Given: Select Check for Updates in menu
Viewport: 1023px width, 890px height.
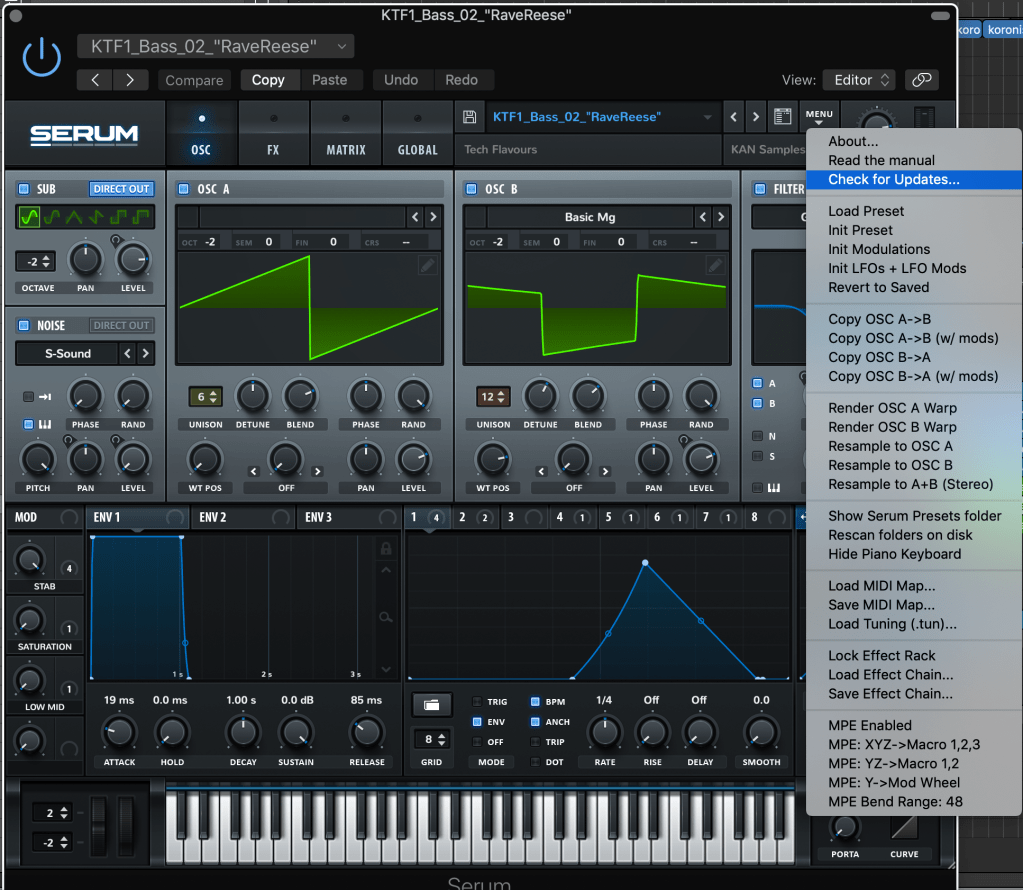Looking at the screenshot, I should [x=893, y=180].
